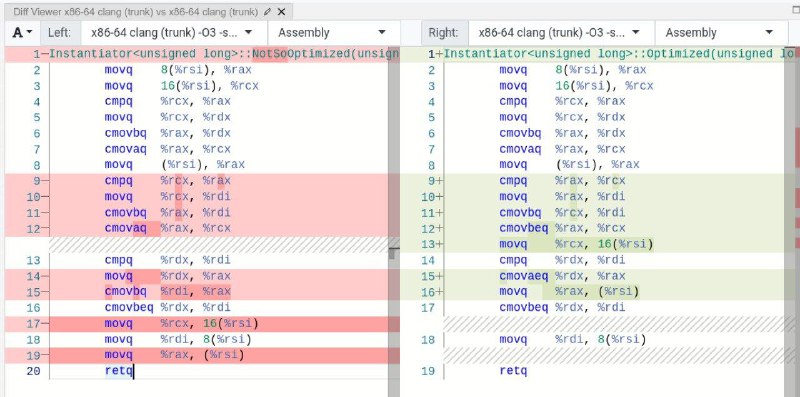Click the pencil icon to rename the Diff Viewer tab
This screenshot has height=397, width=800.
coord(268,12)
